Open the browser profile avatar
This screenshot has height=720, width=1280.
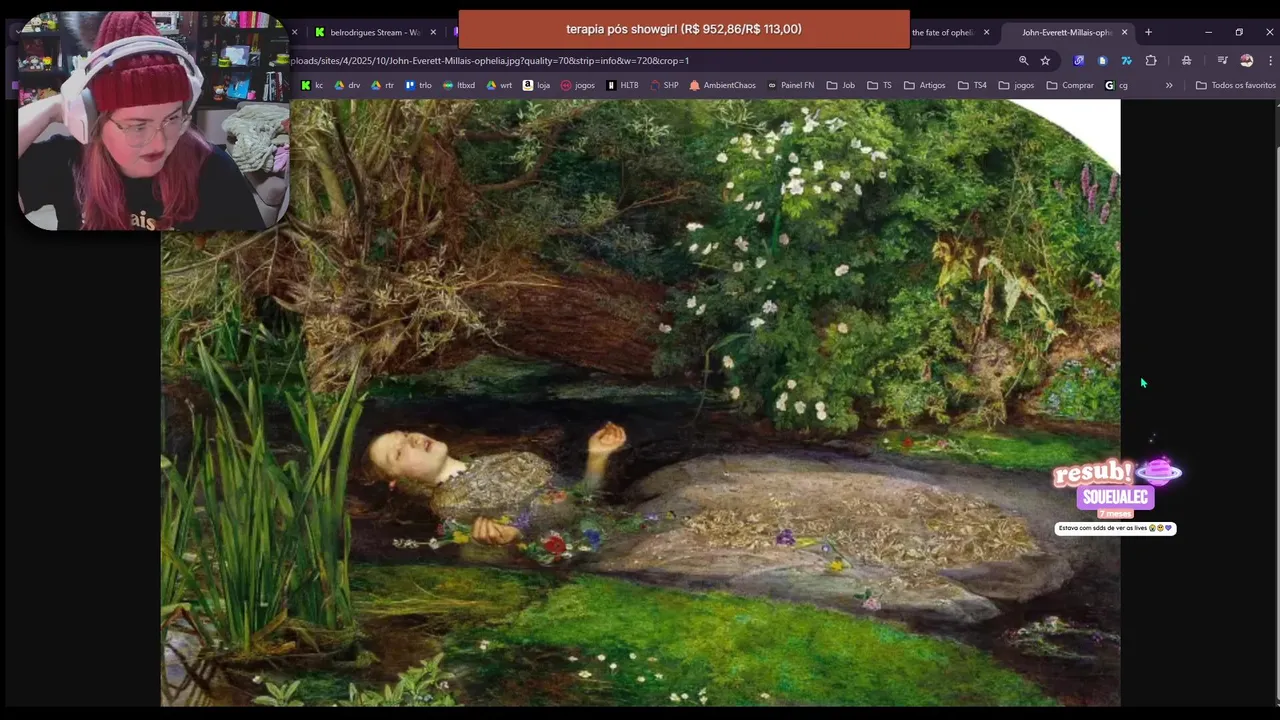[1246, 60]
